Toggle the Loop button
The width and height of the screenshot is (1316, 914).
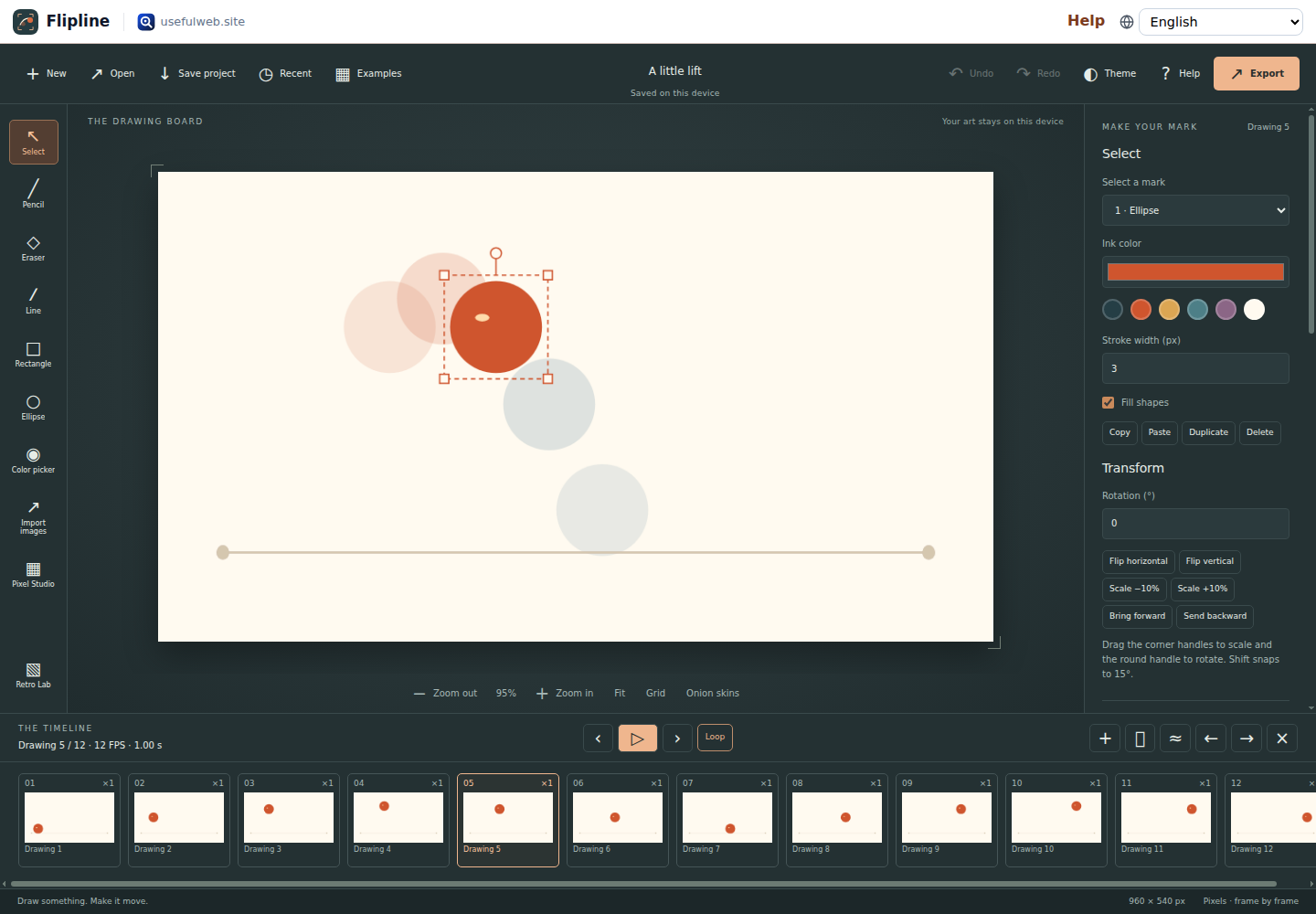point(715,738)
